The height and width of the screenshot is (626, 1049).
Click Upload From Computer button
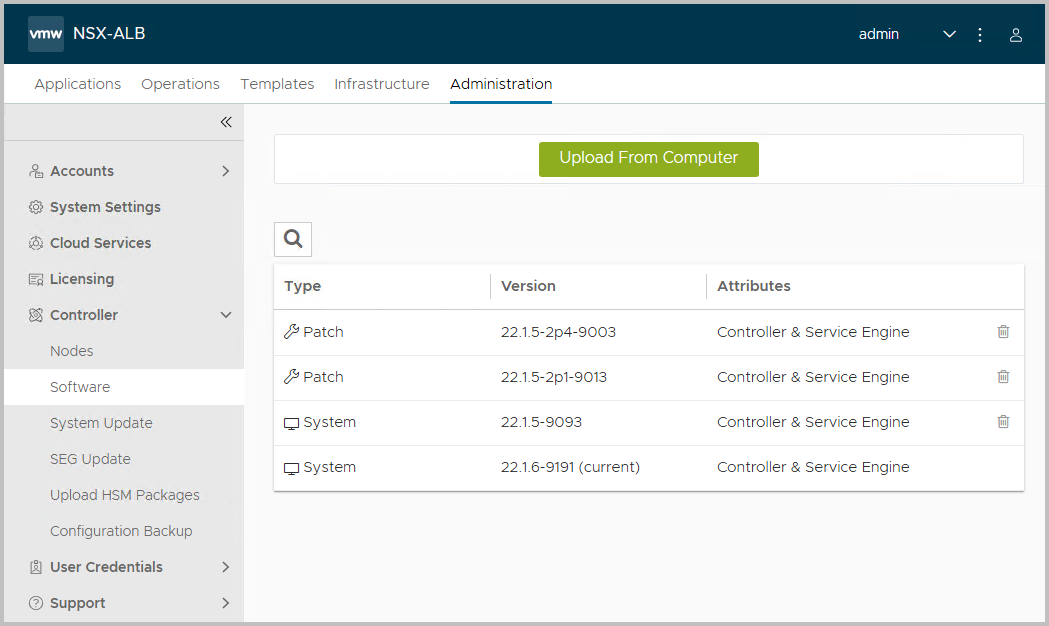[648, 159]
